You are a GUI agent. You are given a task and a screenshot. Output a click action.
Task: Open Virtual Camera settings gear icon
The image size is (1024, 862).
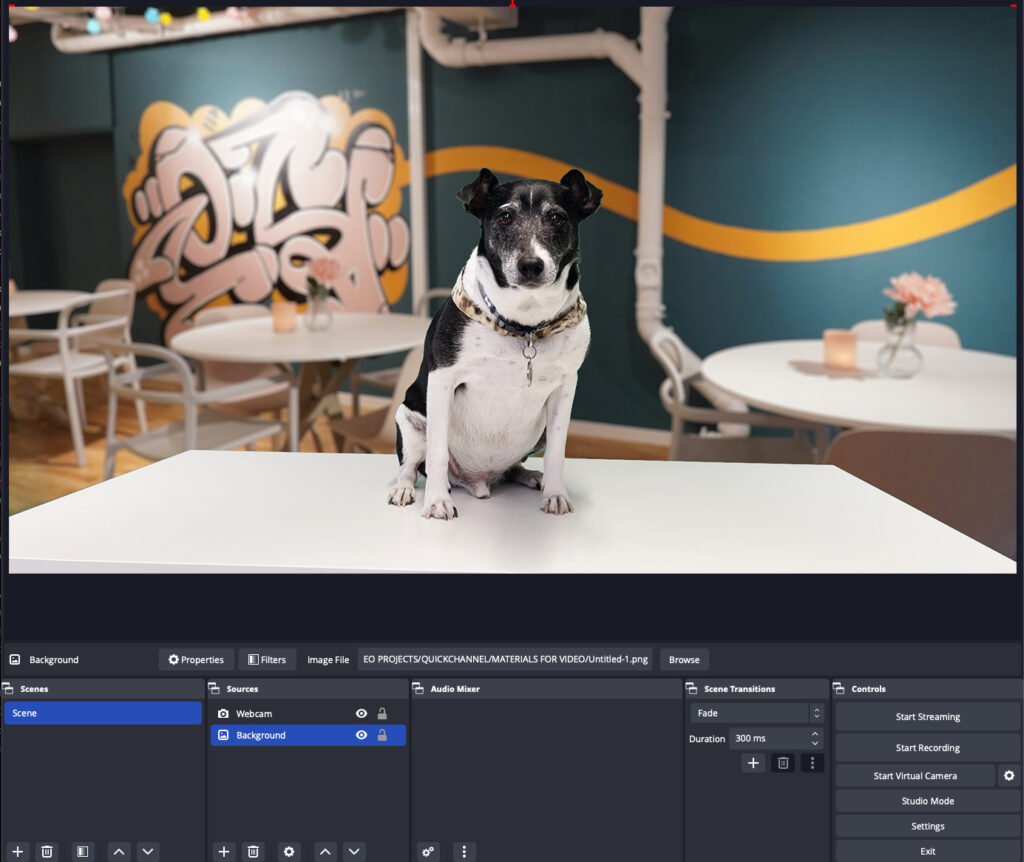(1009, 775)
